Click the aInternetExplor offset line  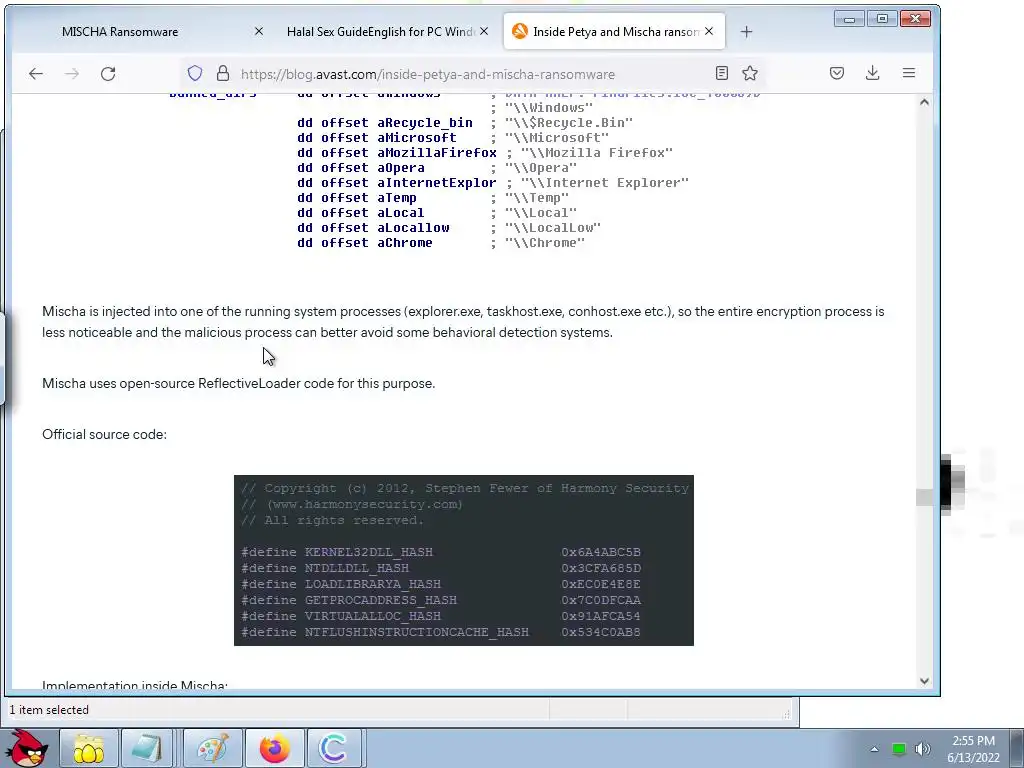tap(493, 183)
